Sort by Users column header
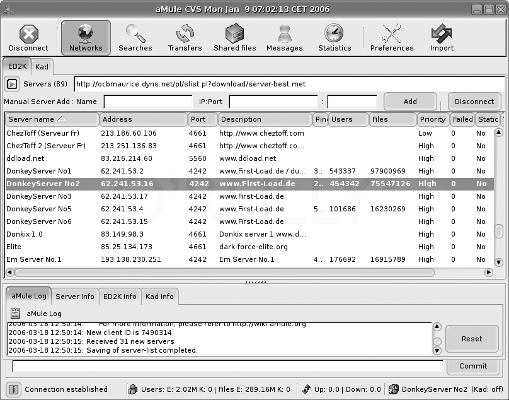The image size is (509, 400). pos(348,119)
